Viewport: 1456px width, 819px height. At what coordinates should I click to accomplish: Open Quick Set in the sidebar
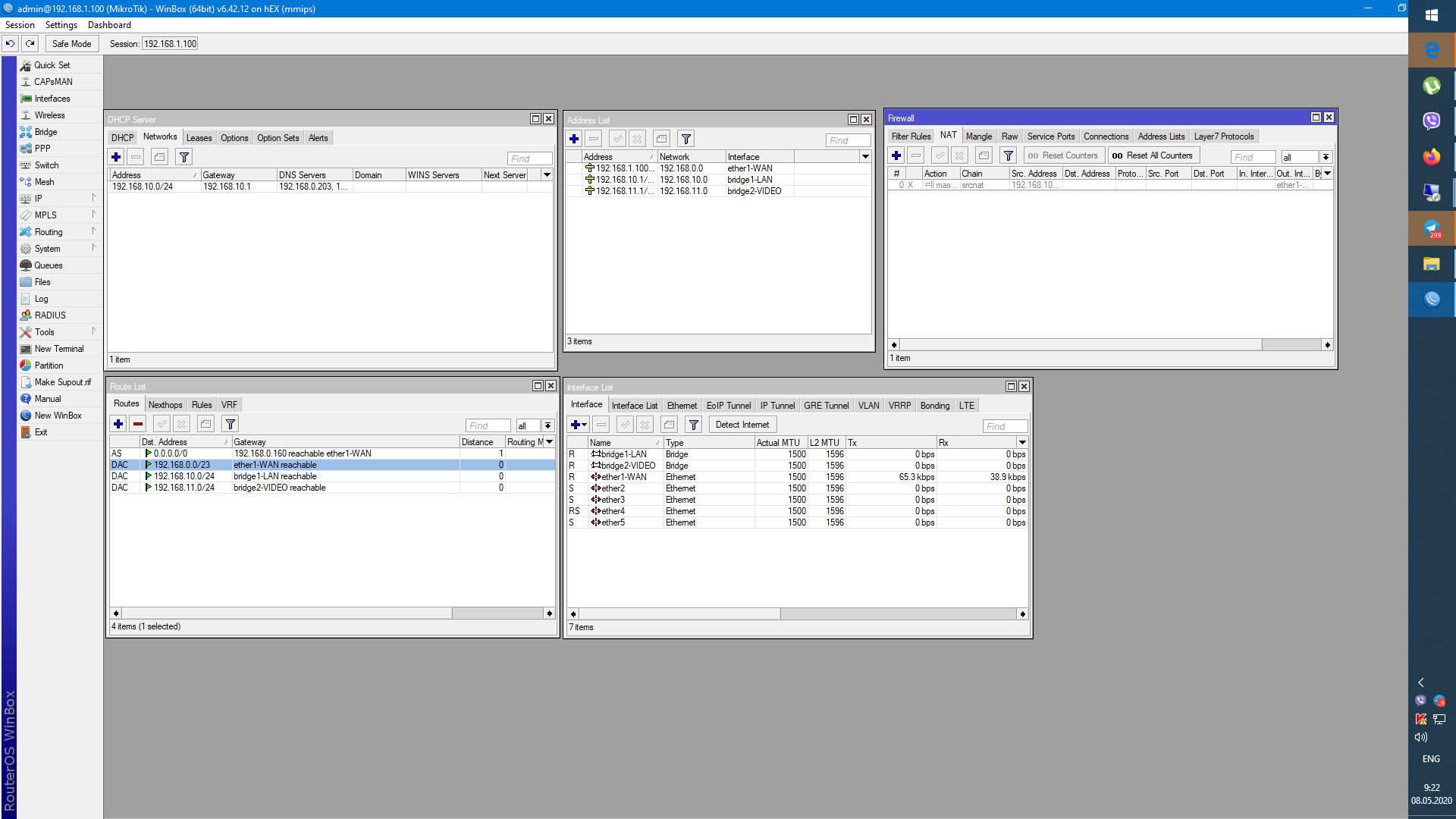[x=52, y=65]
